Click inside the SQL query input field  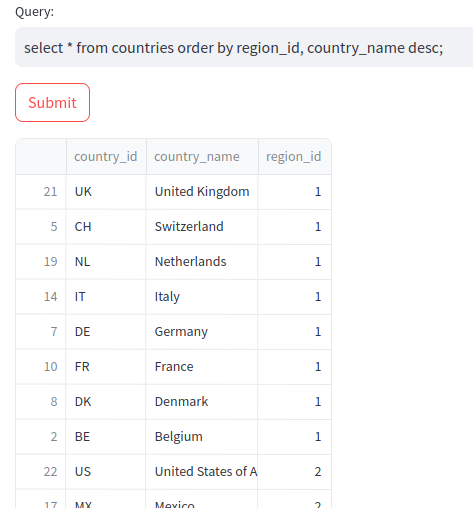pyautogui.click(x=244, y=47)
